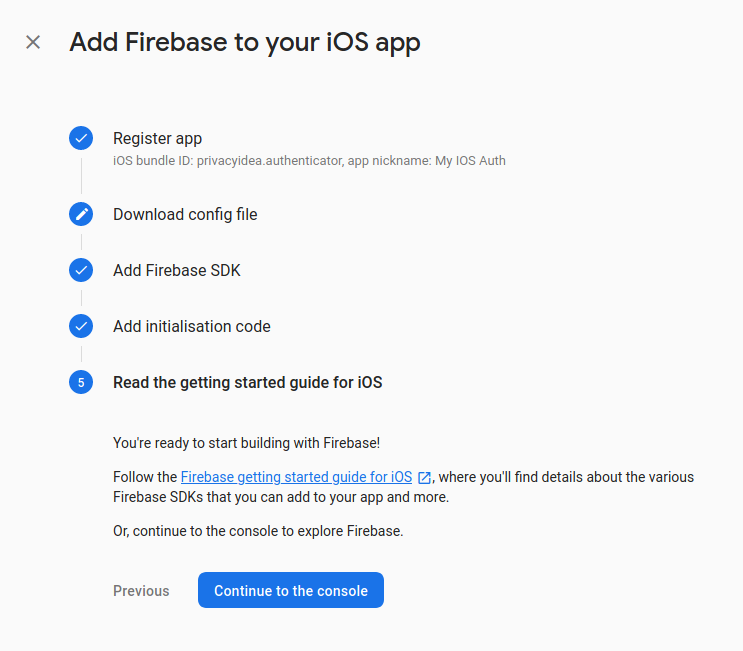Expand the Add Firebase SDK step
Image resolution: width=743 pixels, height=651 pixels.
(177, 271)
